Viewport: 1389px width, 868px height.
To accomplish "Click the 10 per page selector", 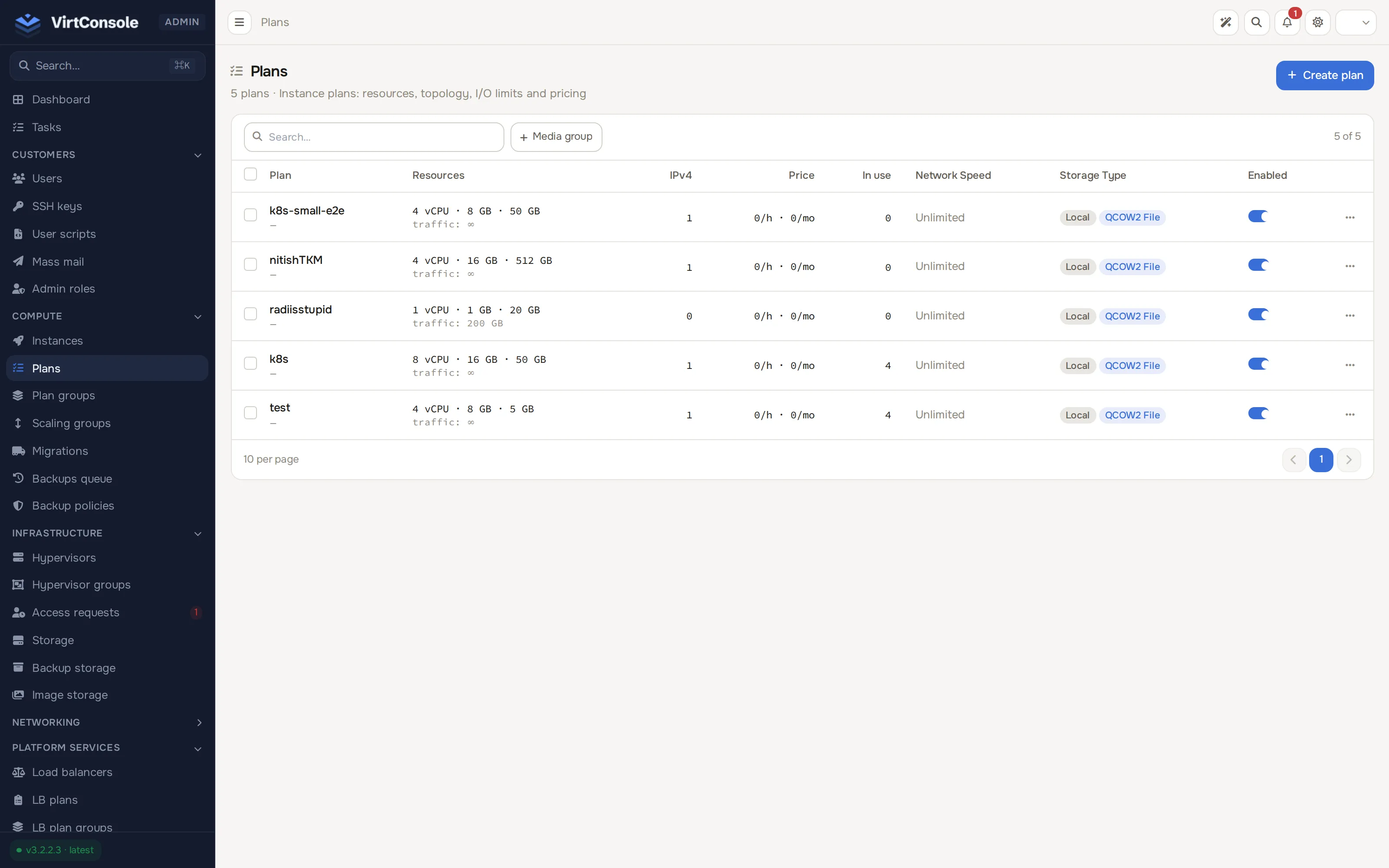I will [x=271, y=459].
